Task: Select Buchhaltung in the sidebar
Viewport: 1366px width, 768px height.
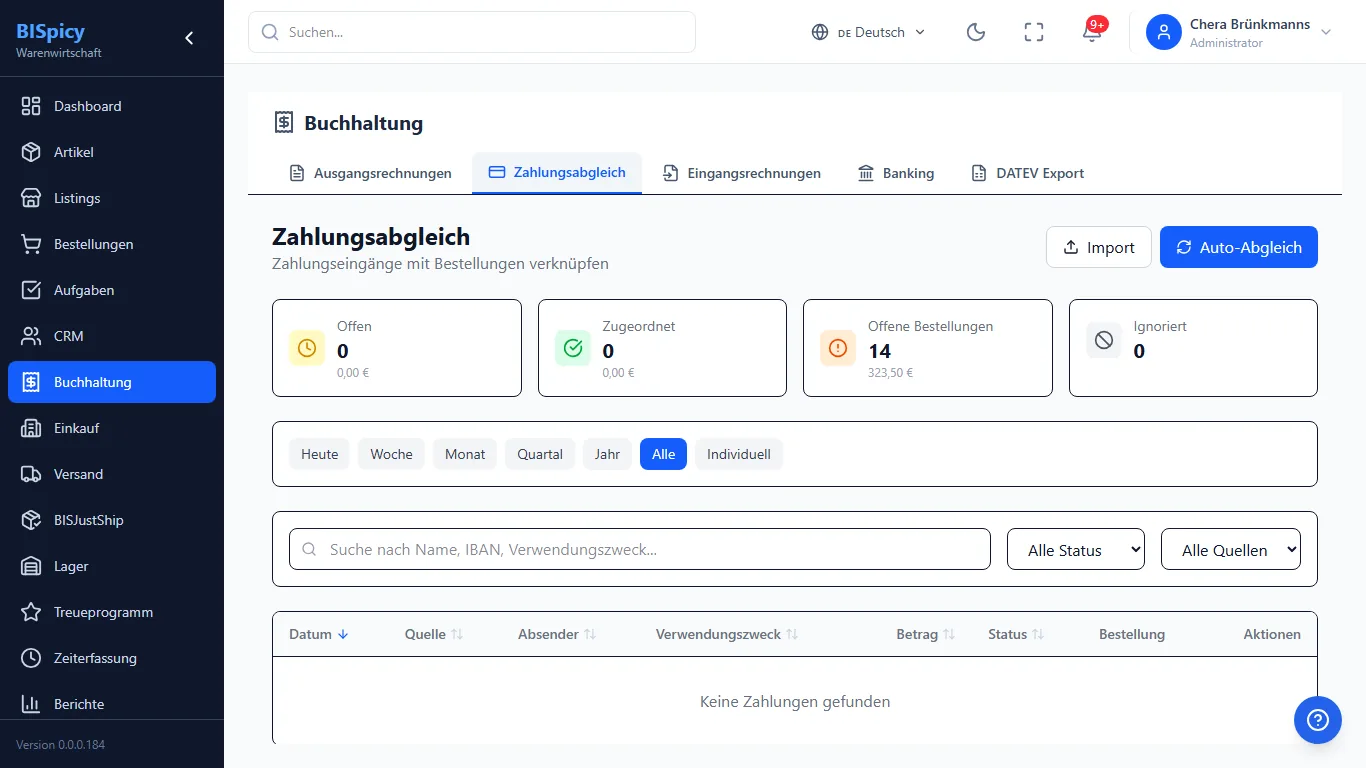Action: pos(112,382)
